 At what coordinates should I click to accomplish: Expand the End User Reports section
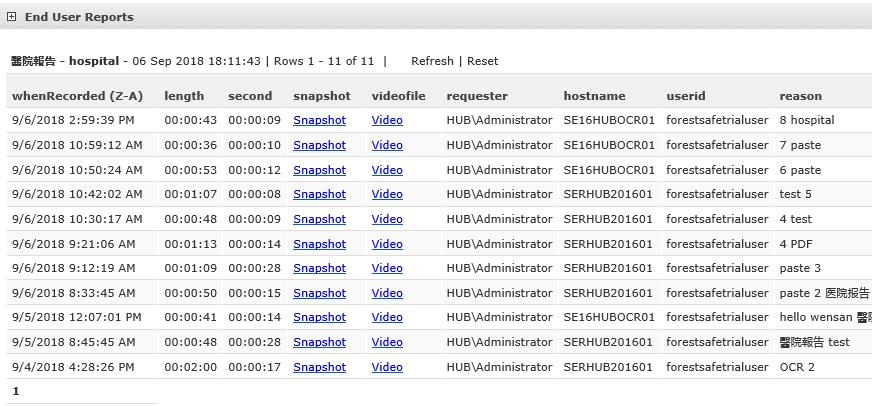(x=11, y=17)
